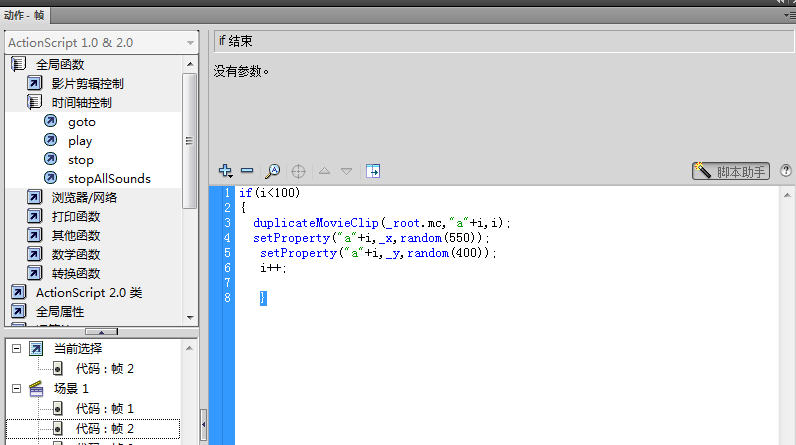Move selected action up with triangle arrow

click(324, 171)
